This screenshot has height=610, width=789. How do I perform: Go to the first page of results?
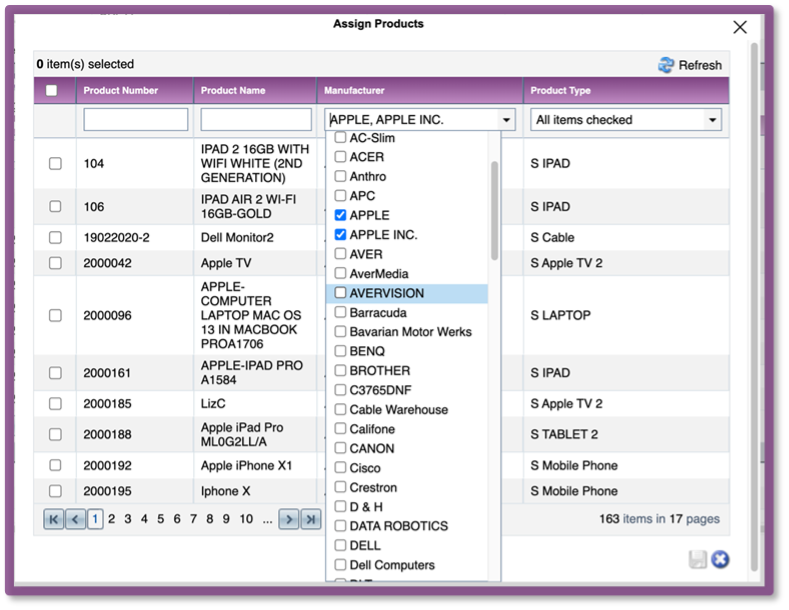[54, 519]
